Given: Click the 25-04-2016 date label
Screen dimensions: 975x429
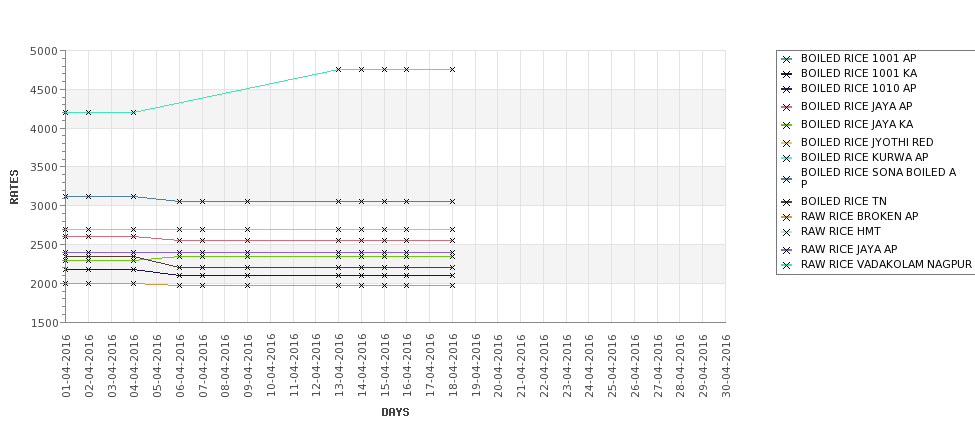Looking at the screenshot, I should tap(611, 366).
